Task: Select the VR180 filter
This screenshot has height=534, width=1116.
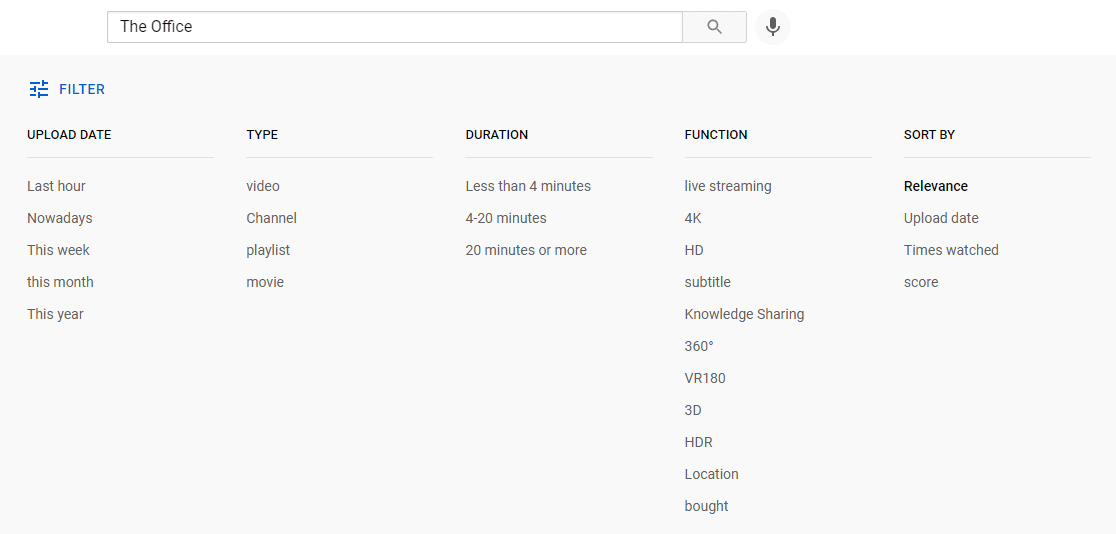Action: click(x=705, y=378)
